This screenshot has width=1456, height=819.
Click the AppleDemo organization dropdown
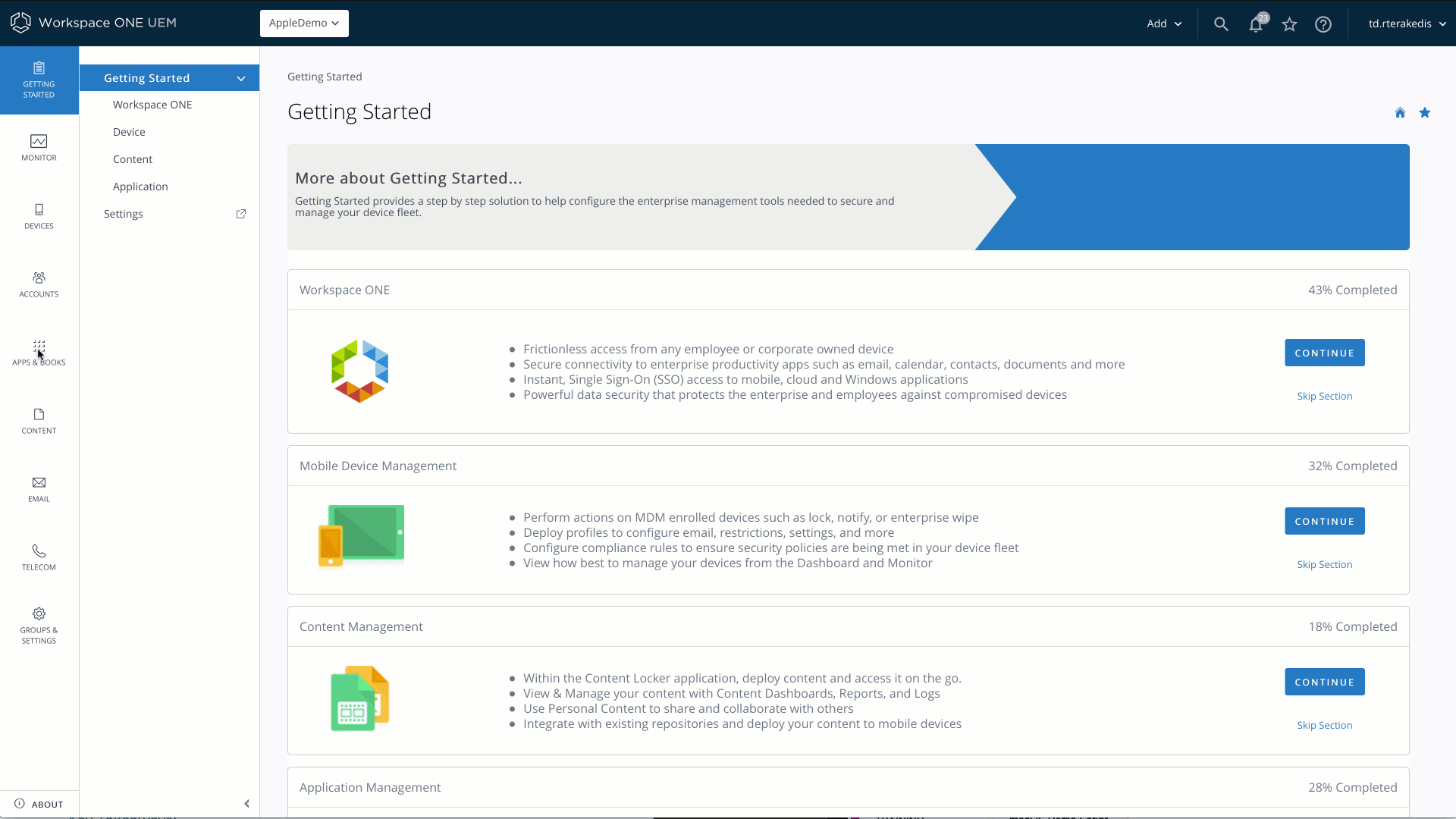[304, 22]
